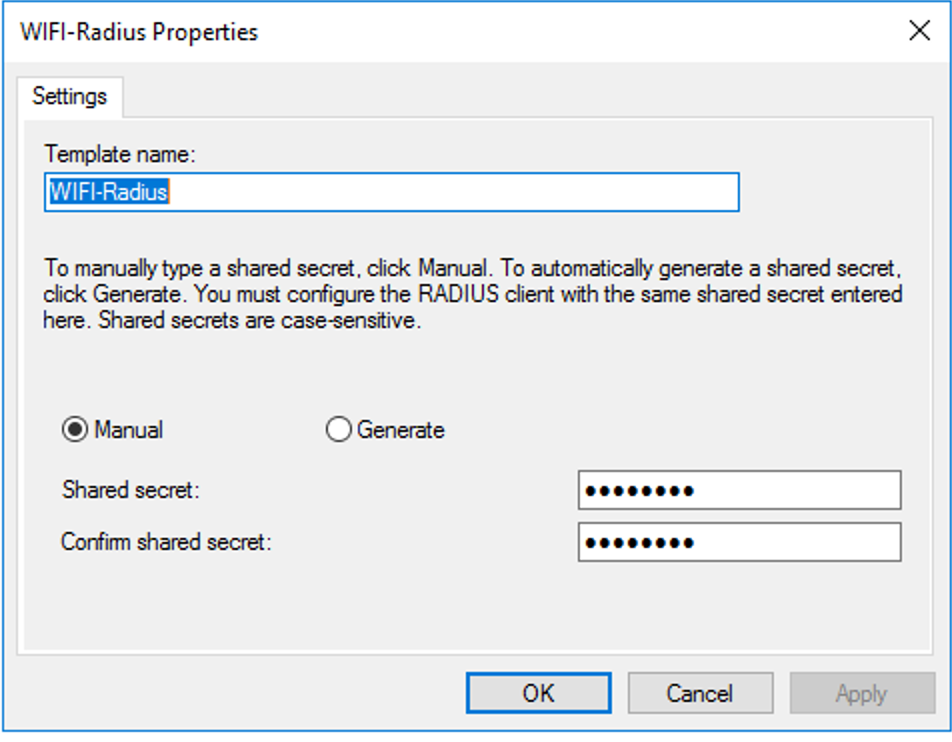The height and width of the screenshot is (742, 952).
Task: Click the shared secret instruction paragraph
Action: 472,296
